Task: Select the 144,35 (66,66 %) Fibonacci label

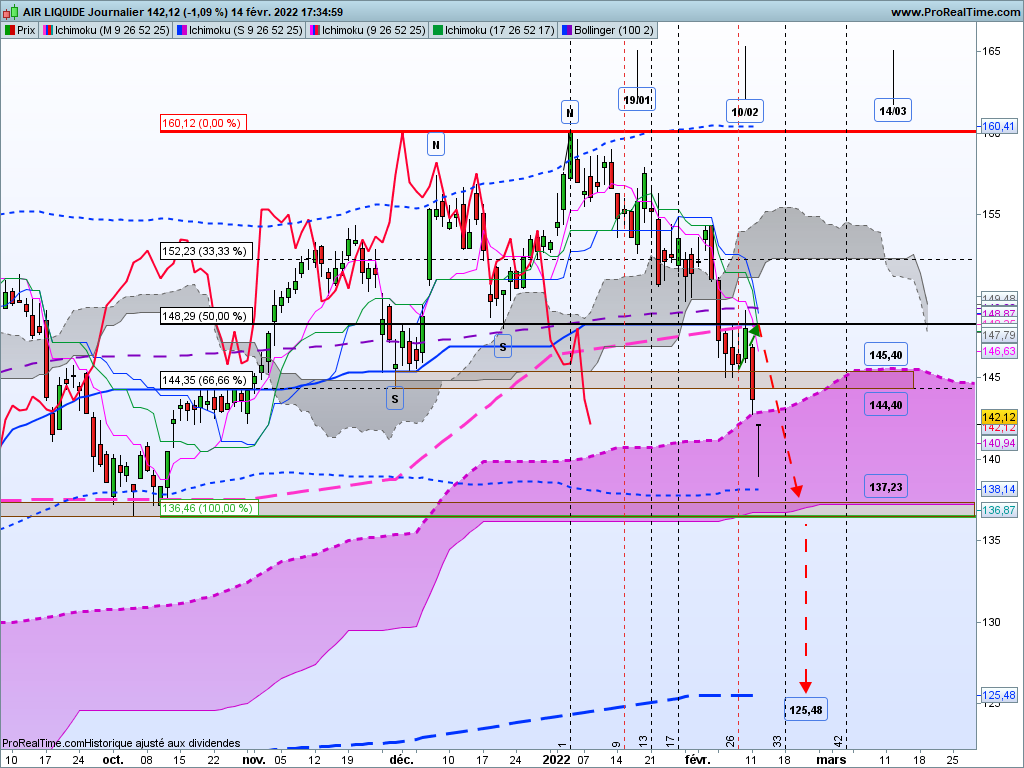Action: [206, 380]
